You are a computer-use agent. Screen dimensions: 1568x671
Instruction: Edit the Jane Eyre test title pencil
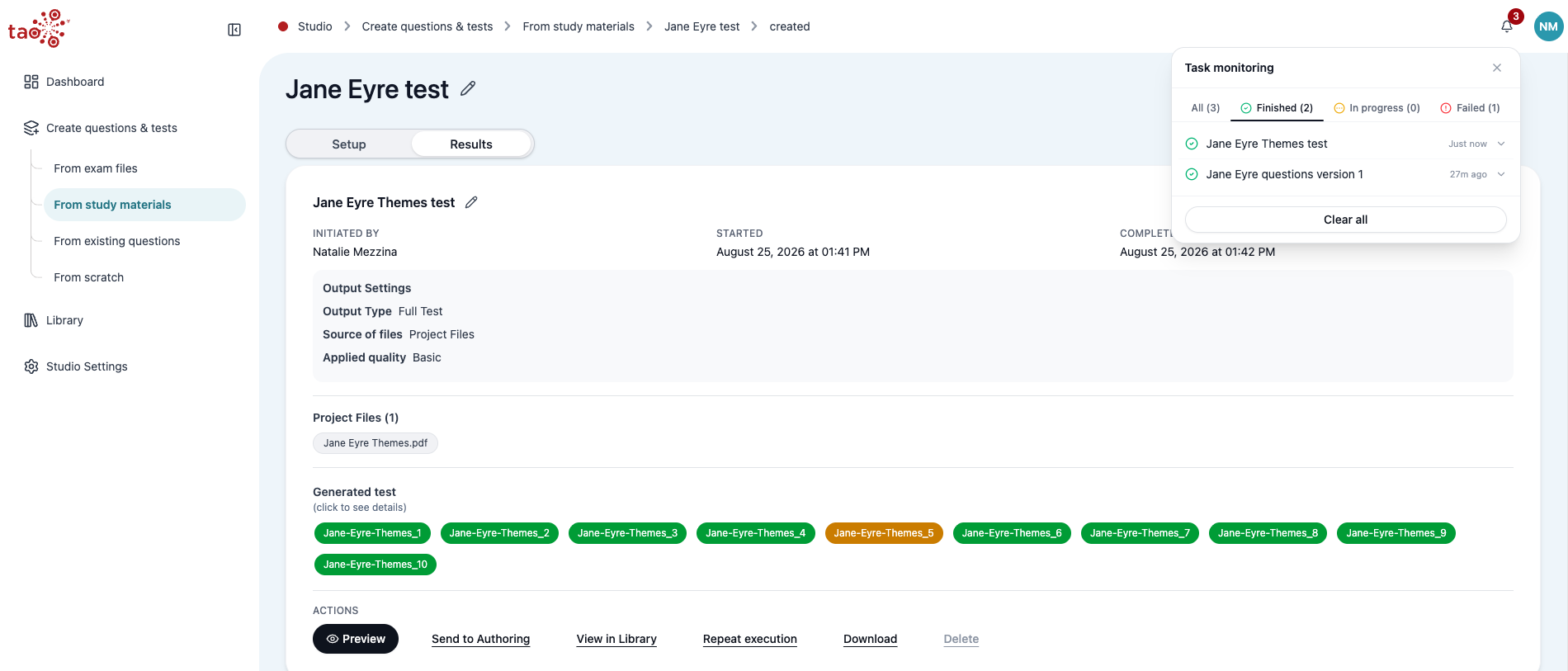click(468, 88)
